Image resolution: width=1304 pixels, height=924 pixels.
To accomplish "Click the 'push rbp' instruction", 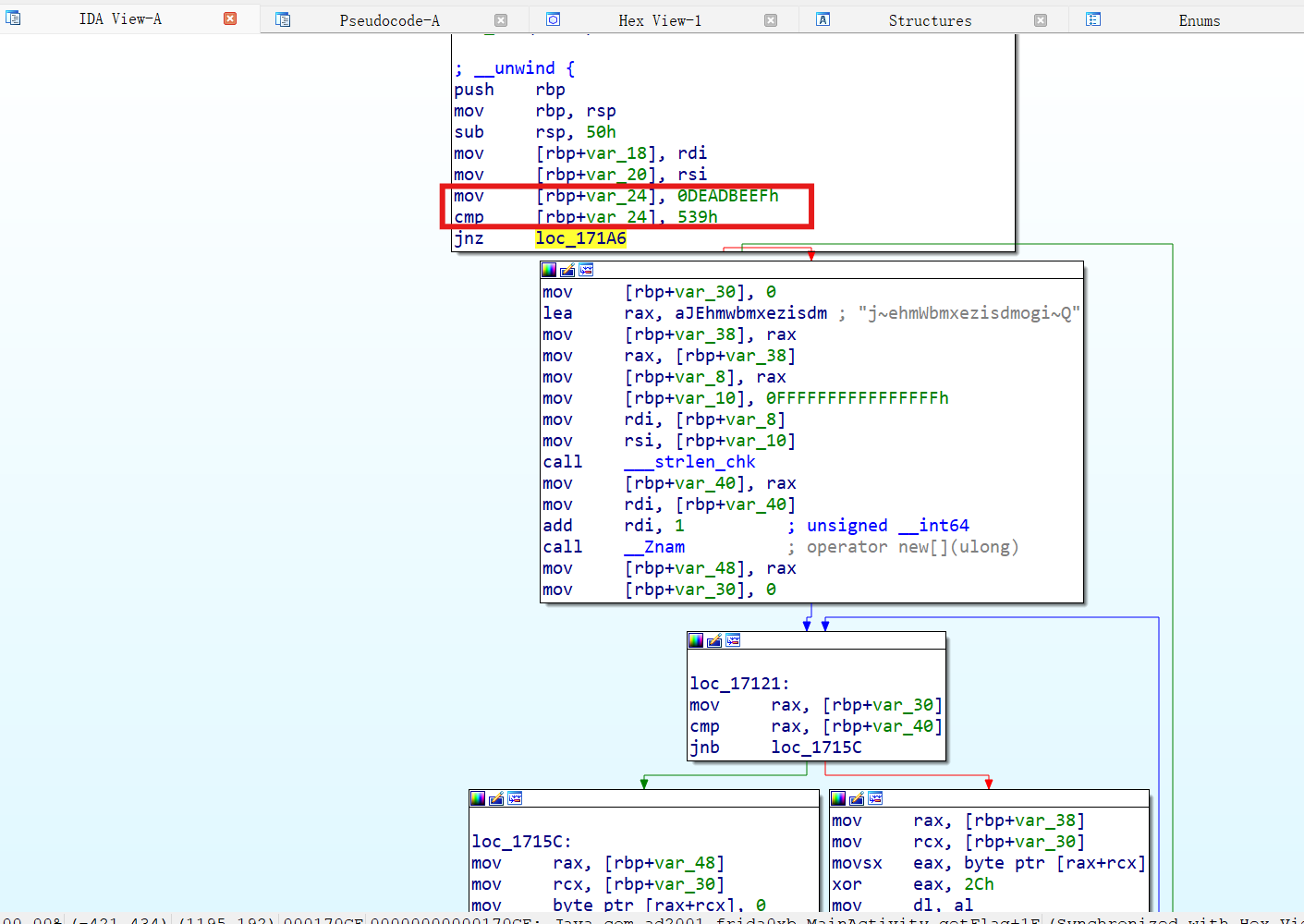I will (509, 90).
